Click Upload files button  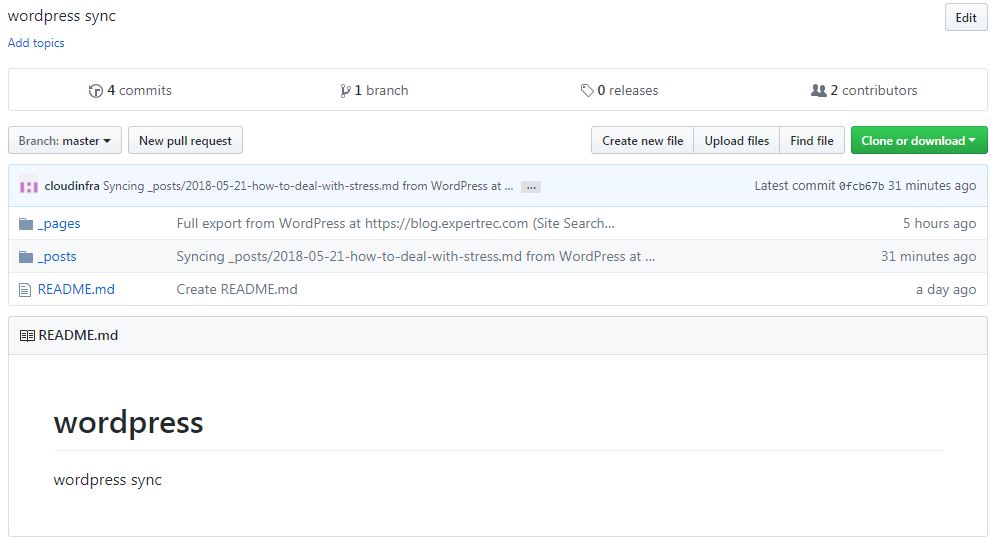(x=737, y=140)
